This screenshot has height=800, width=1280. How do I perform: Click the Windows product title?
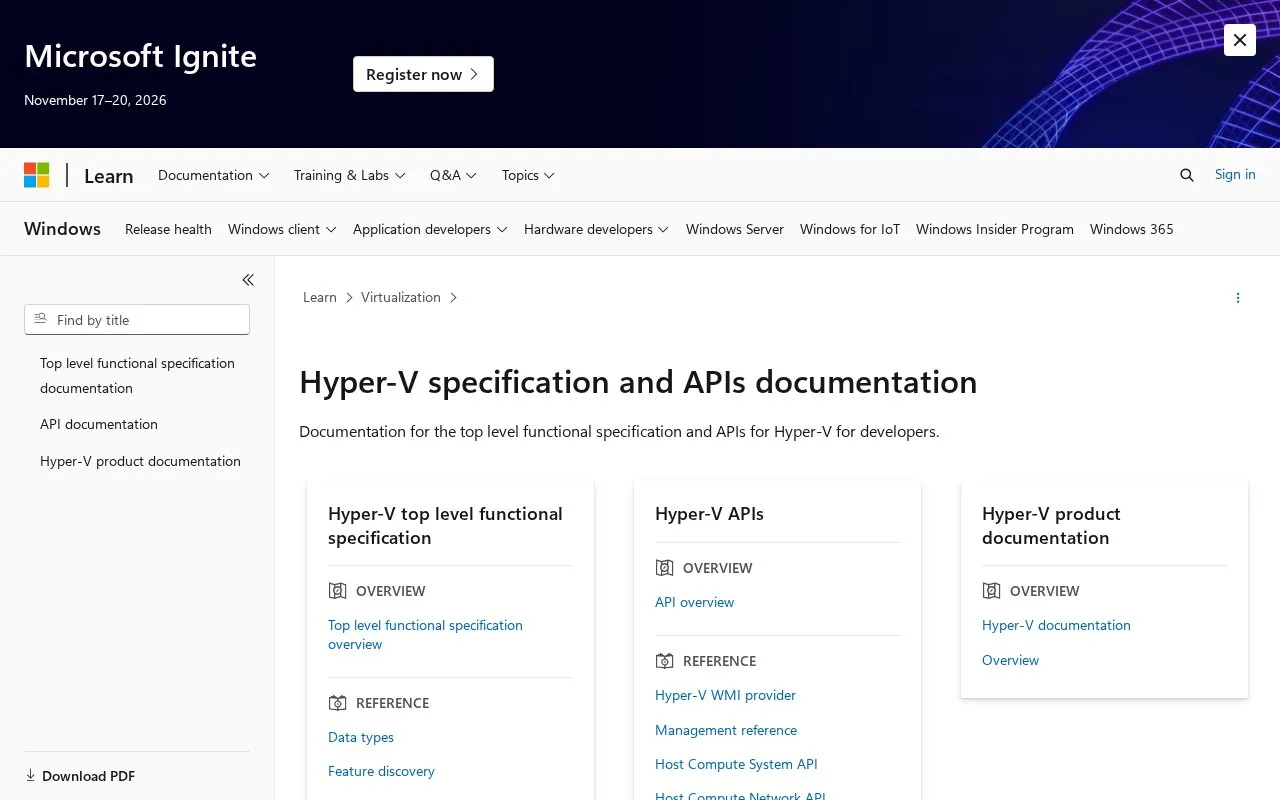click(62, 229)
